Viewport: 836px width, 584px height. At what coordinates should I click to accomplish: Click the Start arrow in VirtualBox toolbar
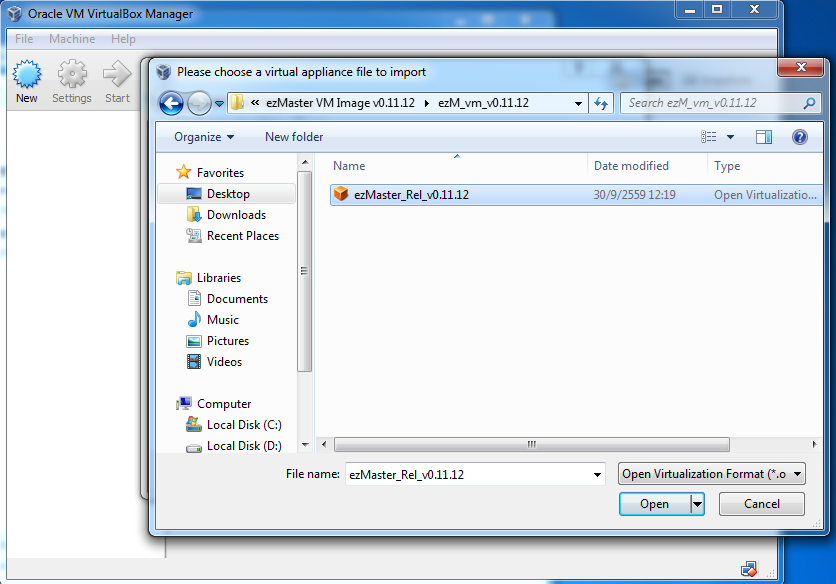click(117, 74)
